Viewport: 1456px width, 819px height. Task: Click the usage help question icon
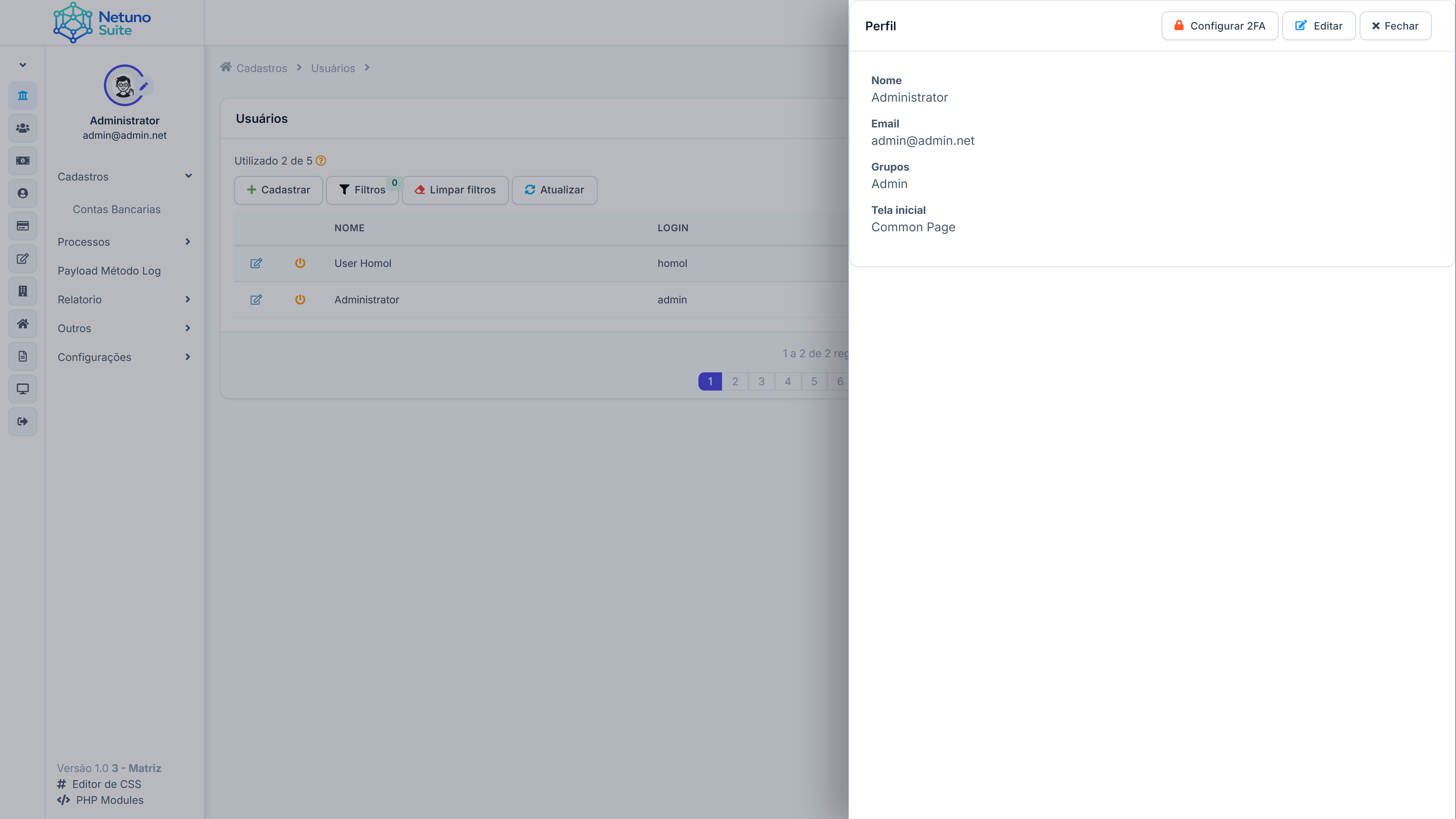(321, 160)
